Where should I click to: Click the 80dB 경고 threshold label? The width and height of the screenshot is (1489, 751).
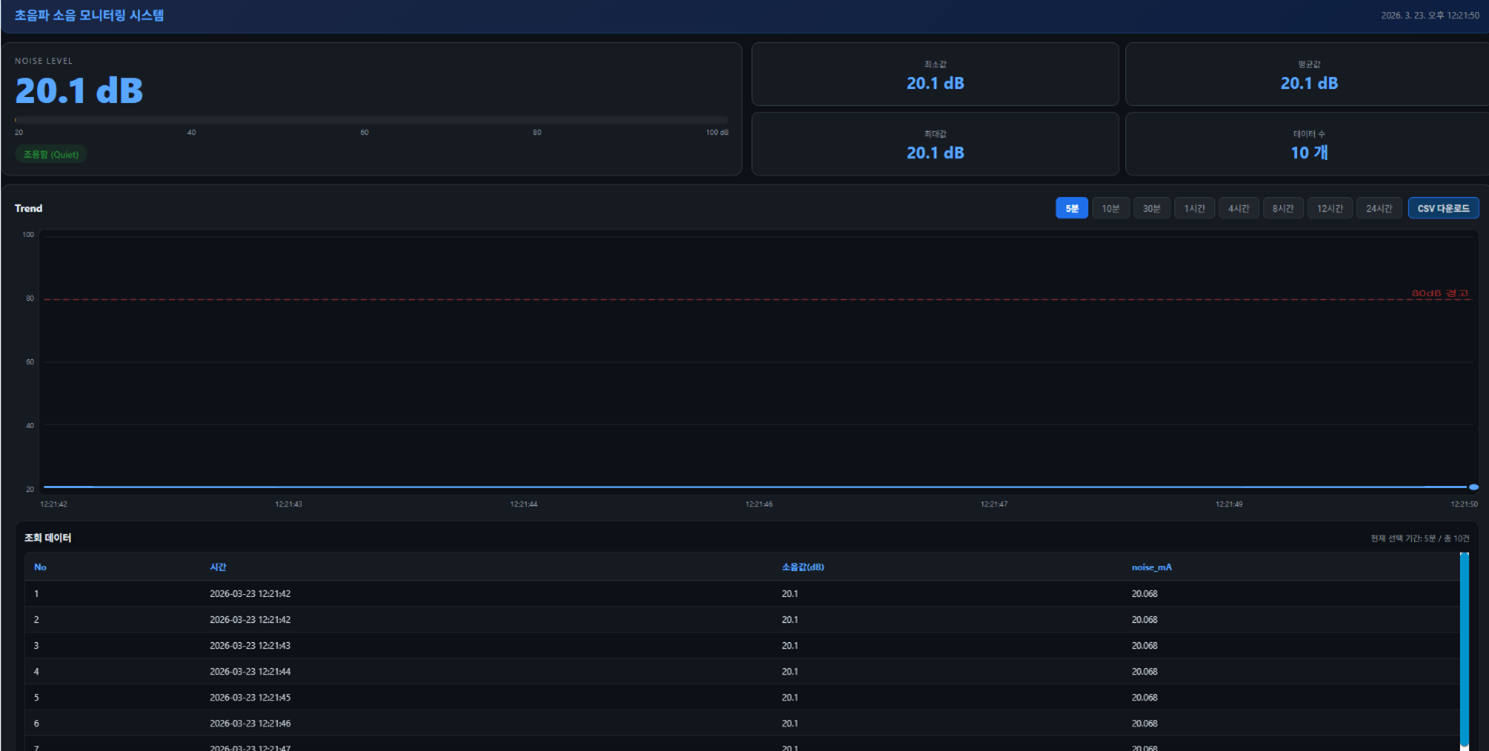click(1439, 293)
